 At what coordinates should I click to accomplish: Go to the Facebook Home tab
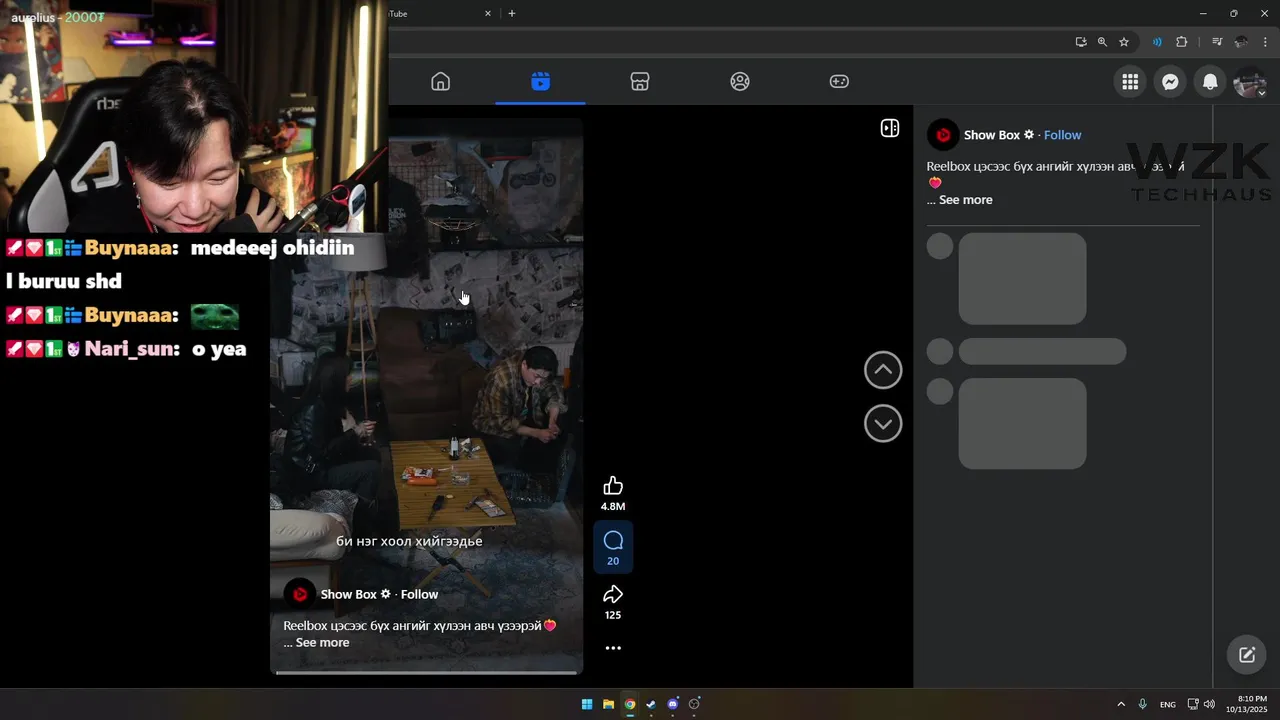440,82
